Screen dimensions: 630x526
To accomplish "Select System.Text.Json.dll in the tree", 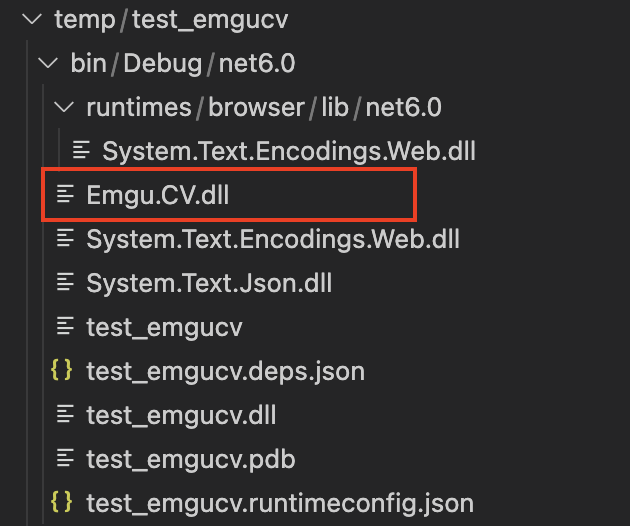I will point(209,283).
